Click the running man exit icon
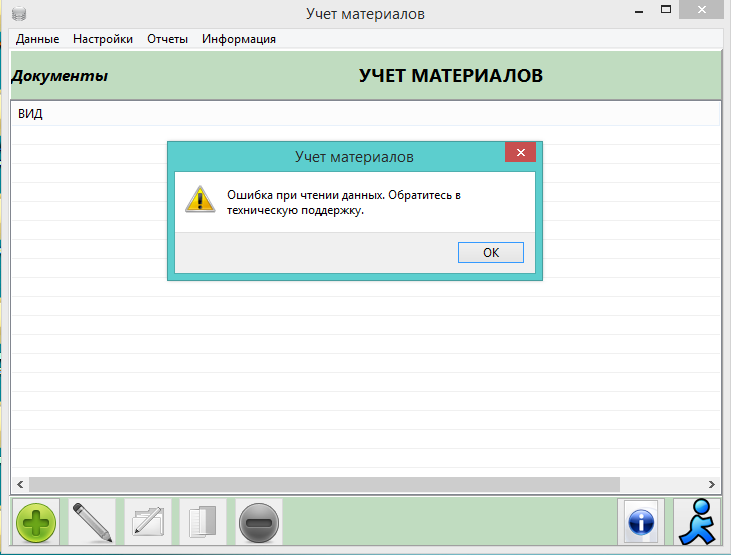The image size is (731, 555). [696, 522]
